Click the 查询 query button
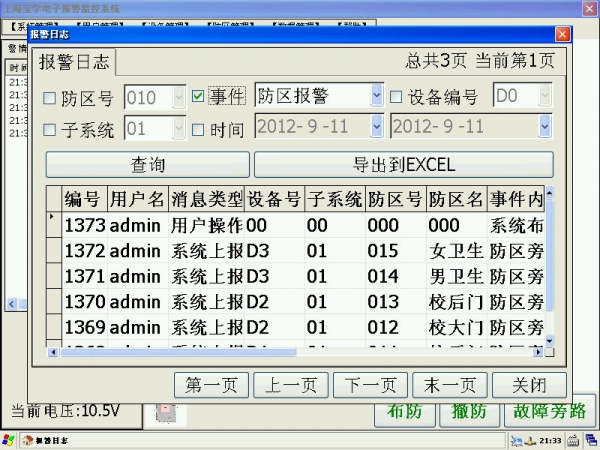This screenshot has width=600, height=450. pos(147,165)
